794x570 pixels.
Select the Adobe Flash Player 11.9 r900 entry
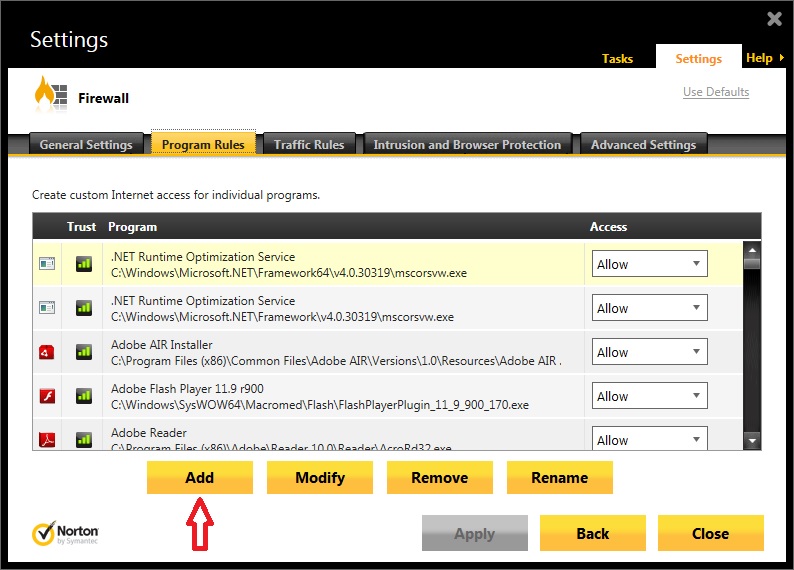click(388, 396)
